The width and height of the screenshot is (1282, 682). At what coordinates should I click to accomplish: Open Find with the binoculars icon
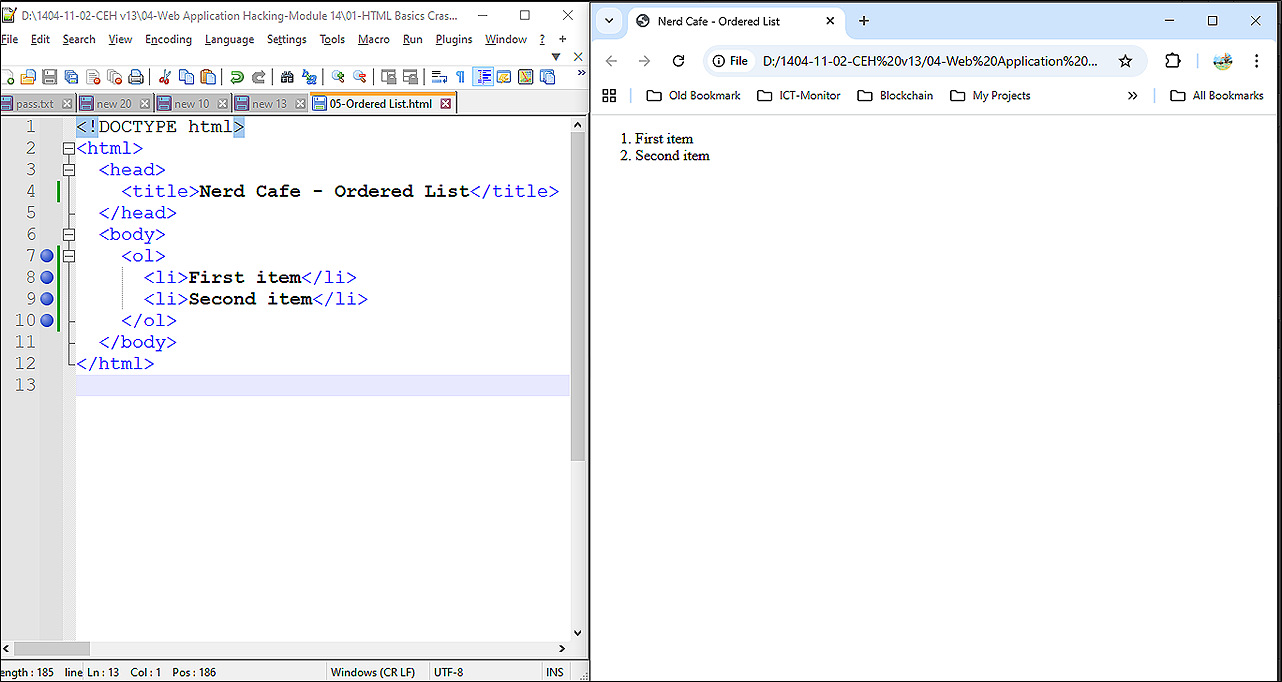(x=287, y=77)
